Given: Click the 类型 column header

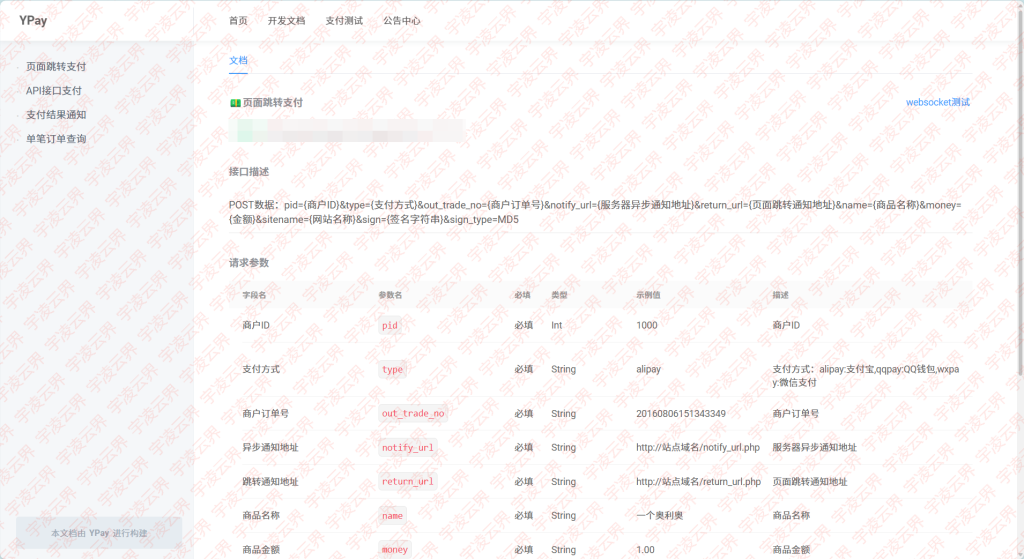Looking at the screenshot, I should (x=559, y=295).
